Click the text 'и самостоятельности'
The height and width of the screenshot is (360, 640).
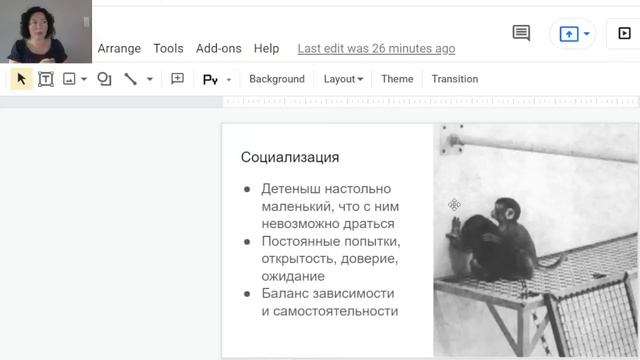(x=330, y=311)
